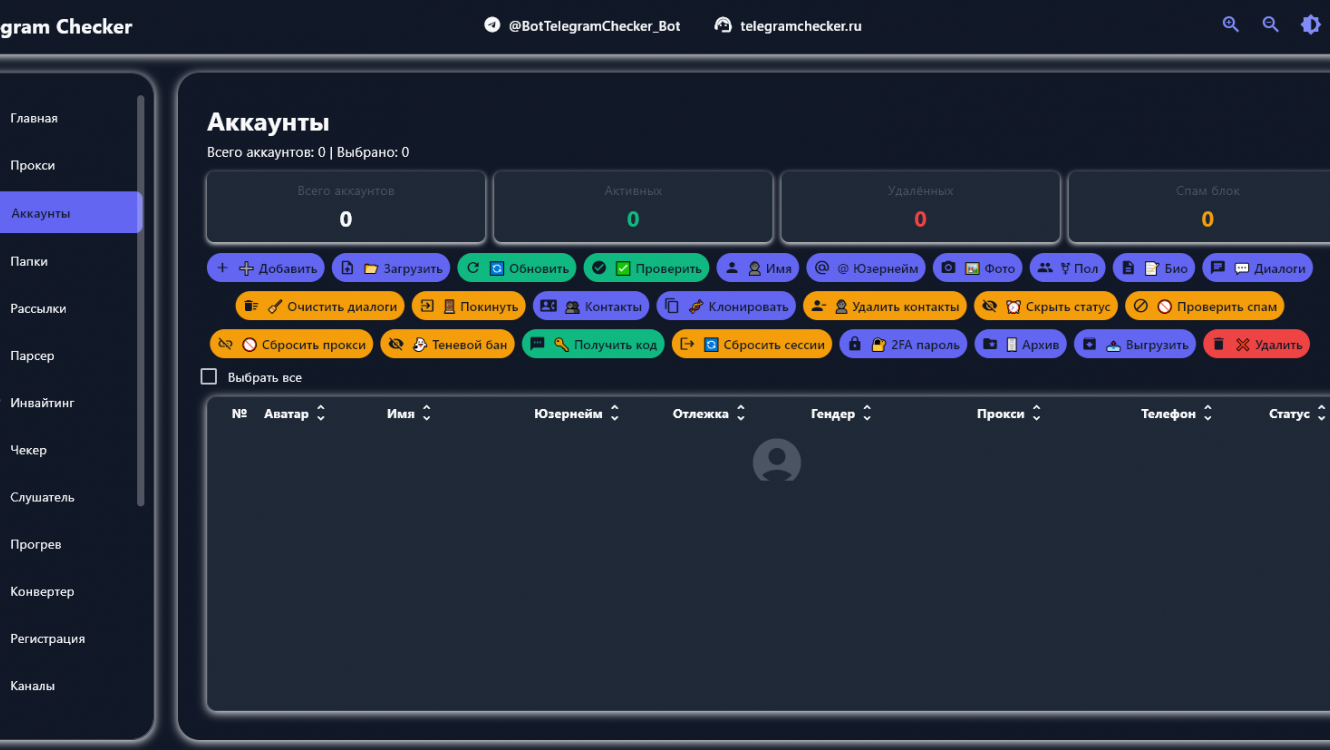Viewport: 1330px width, 750px height.
Task: Click the 'Скрыть статус' button
Action: 1045,306
